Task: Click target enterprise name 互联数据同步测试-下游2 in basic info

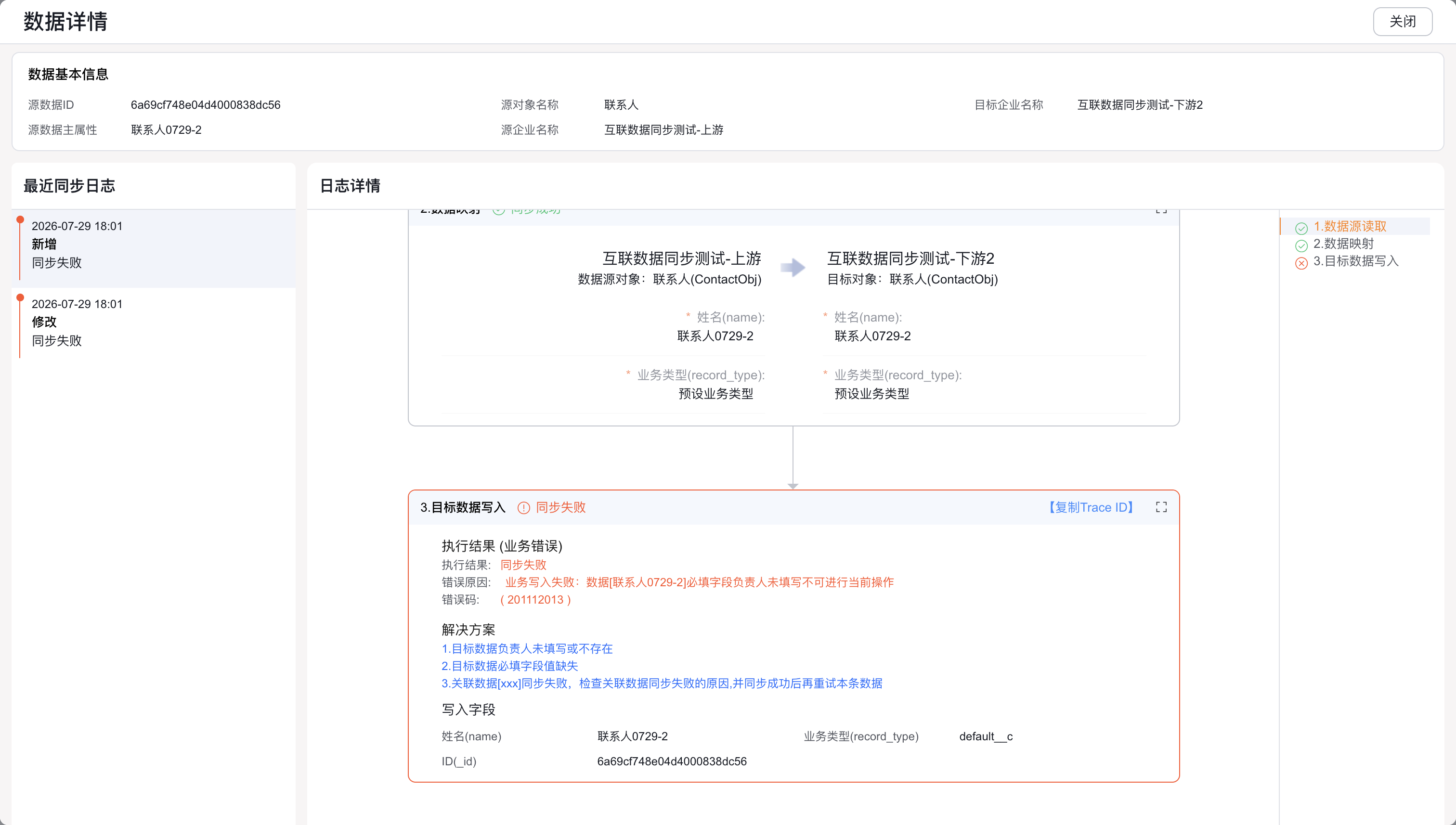Action: coord(1140,105)
